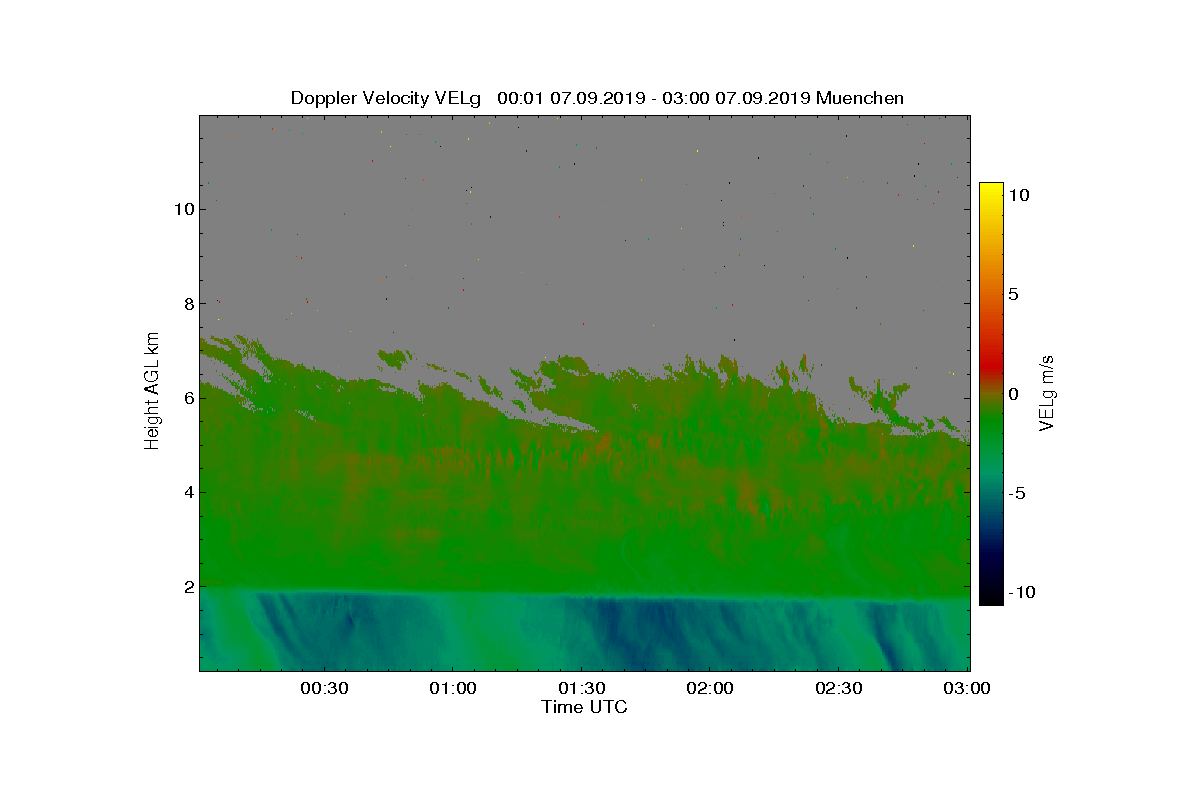Click the 'VELg m/s' colorbar label

(1048, 391)
